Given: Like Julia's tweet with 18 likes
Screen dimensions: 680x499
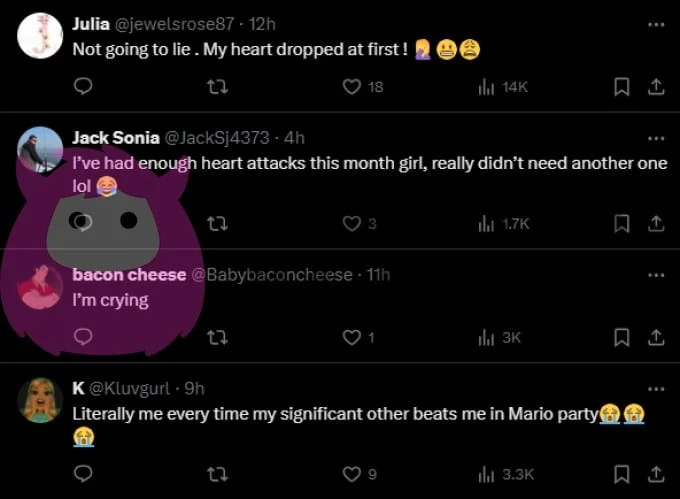Looking at the screenshot, I should (x=352, y=87).
